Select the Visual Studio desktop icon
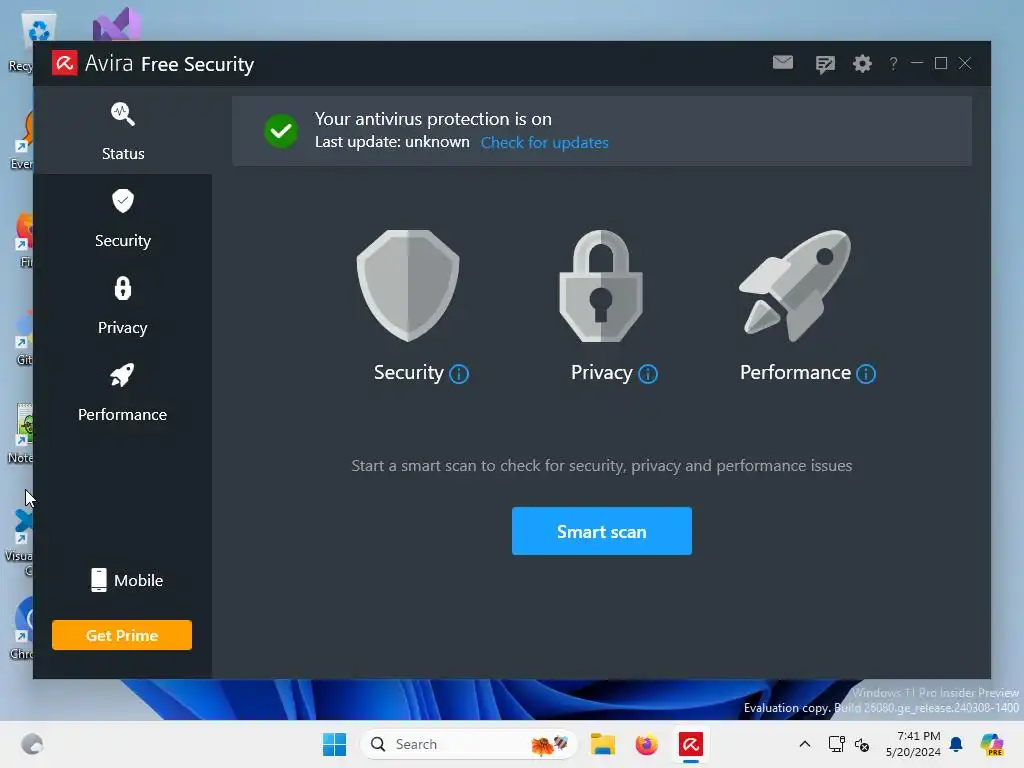 117,25
